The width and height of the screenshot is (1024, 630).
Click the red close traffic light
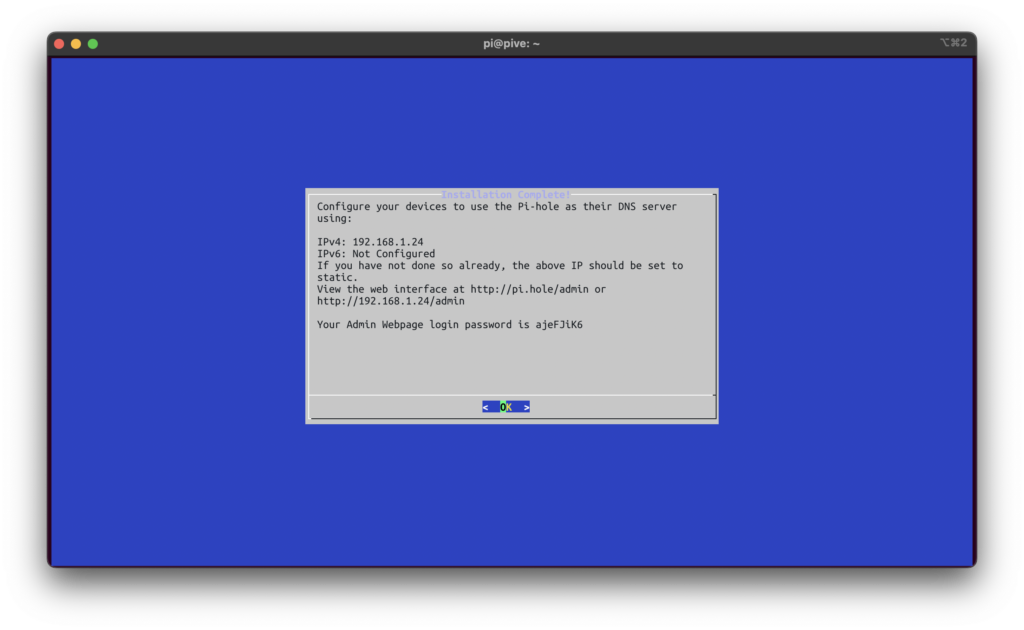(60, 43)
